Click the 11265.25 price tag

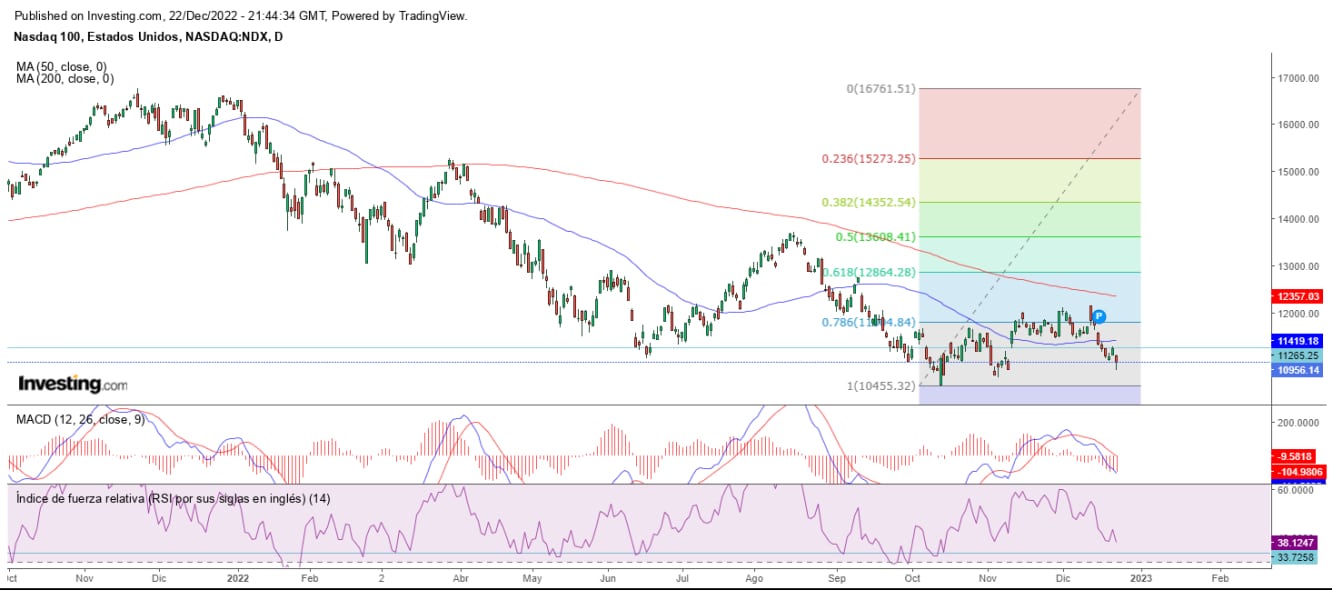point(1297,355)
